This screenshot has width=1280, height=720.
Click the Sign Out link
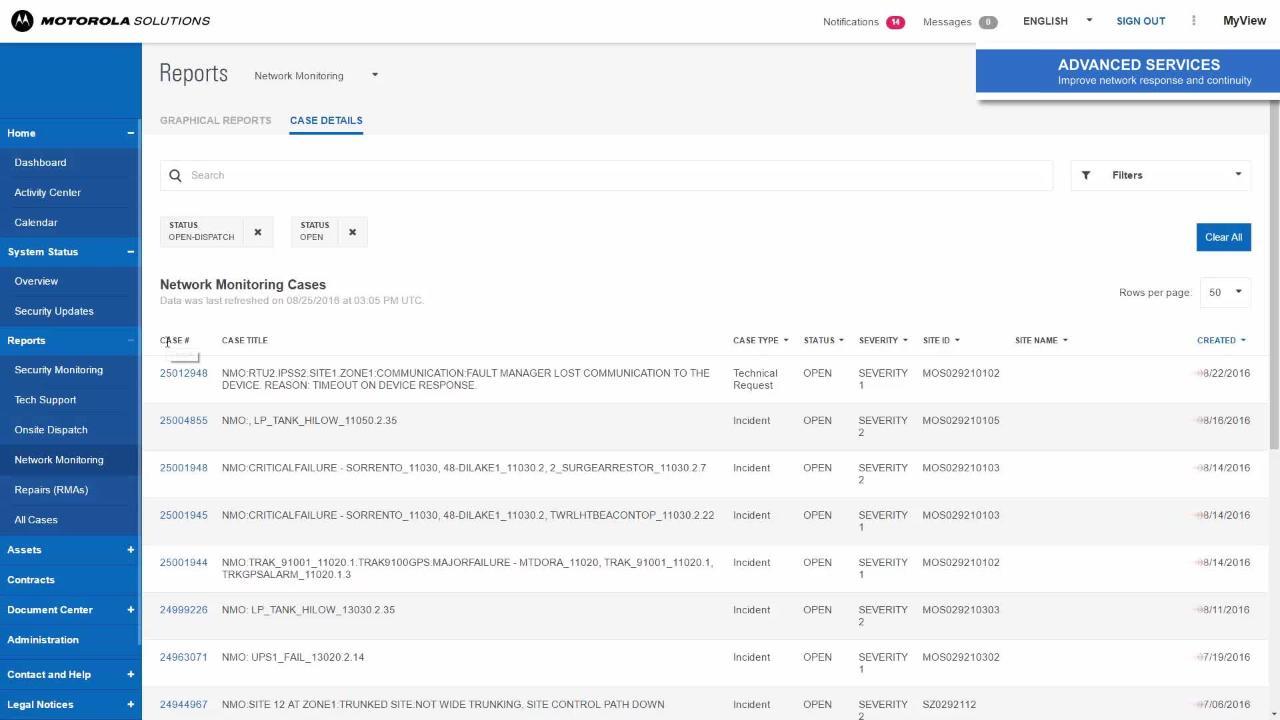click(x=1140, y=21)
